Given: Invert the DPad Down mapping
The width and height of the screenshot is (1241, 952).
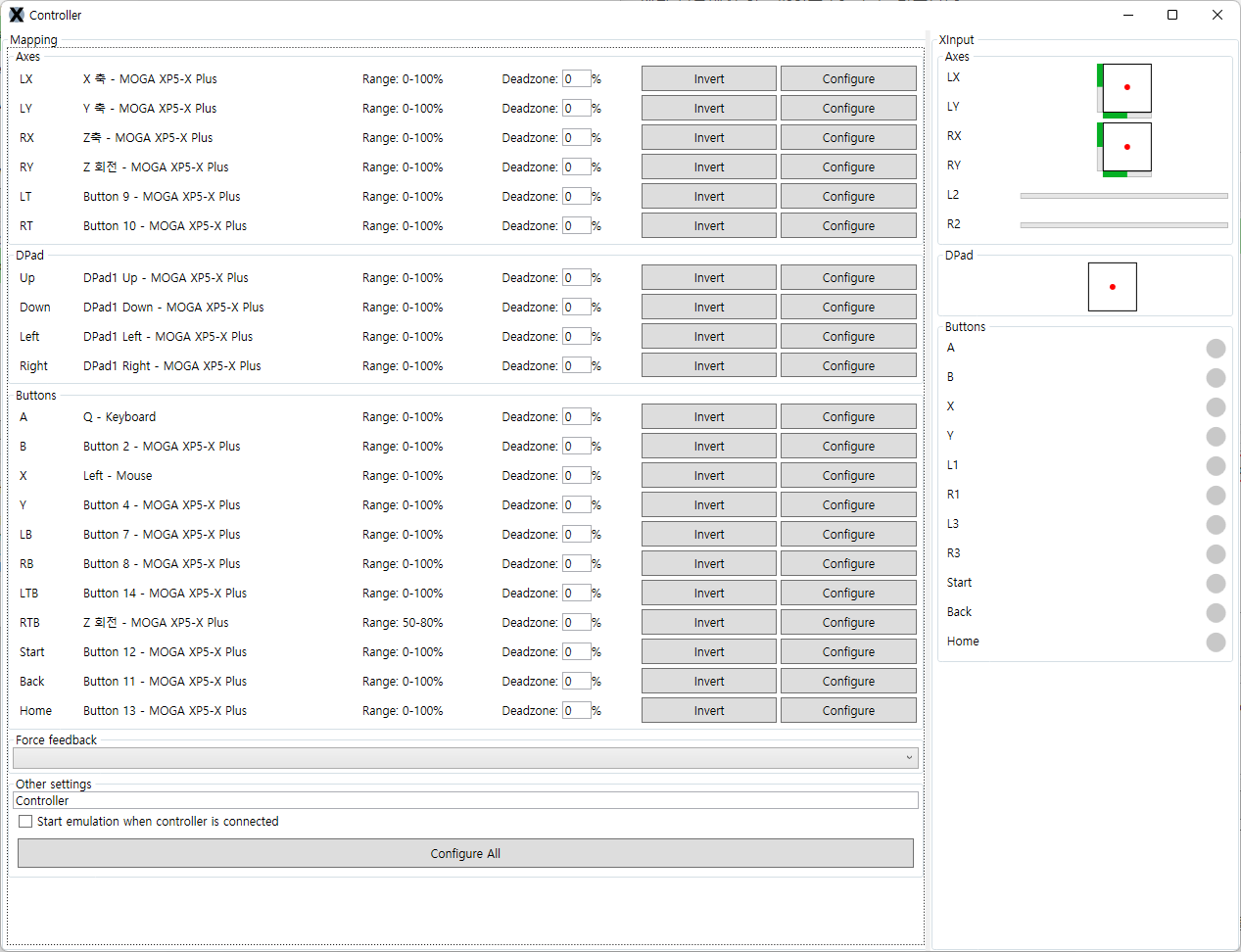Looking at the screenshot, I should coord(709,307).
